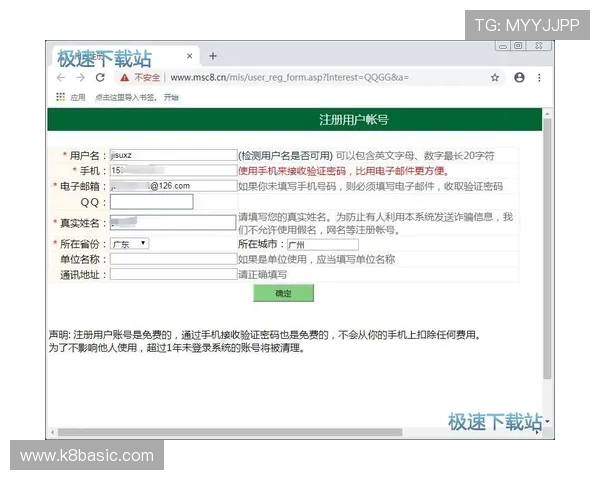Go forward with browser forward arrow
Image resolution: width=600 pixels, height=480 pixels.
(x=80, y=78)
